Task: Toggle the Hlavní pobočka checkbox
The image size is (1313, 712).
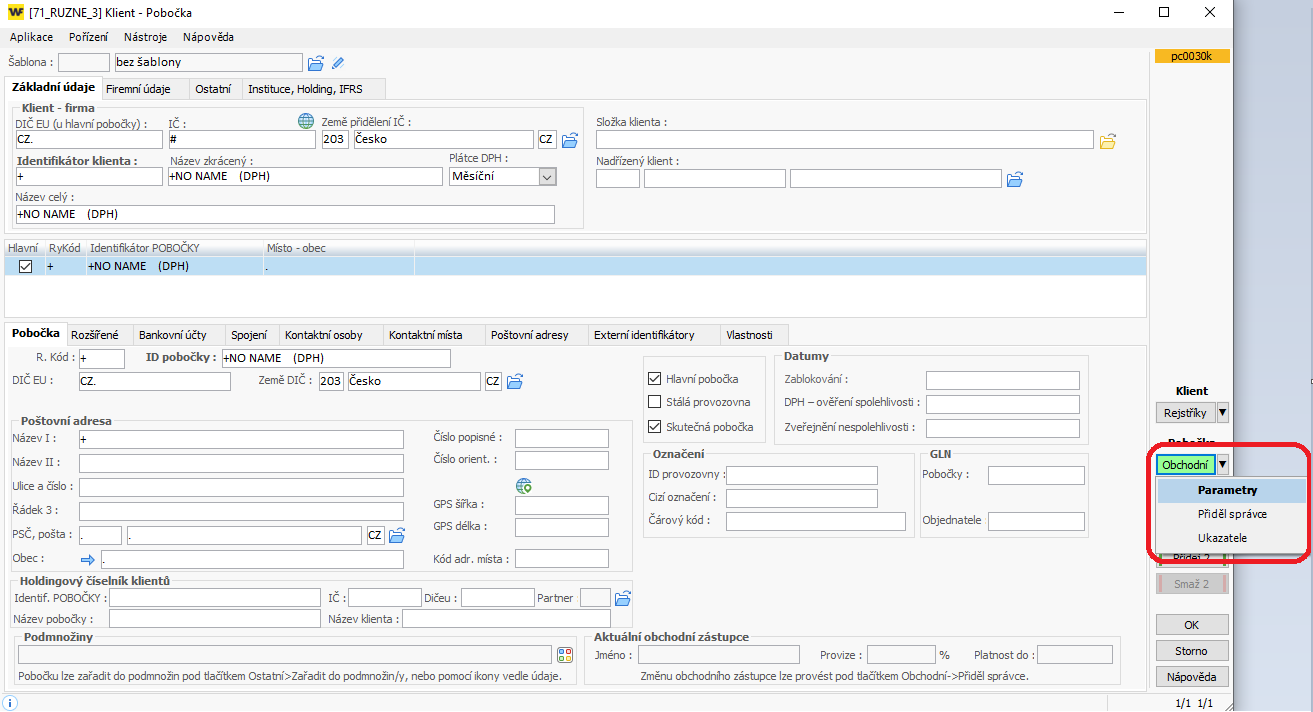Action: tap(655, 379)
